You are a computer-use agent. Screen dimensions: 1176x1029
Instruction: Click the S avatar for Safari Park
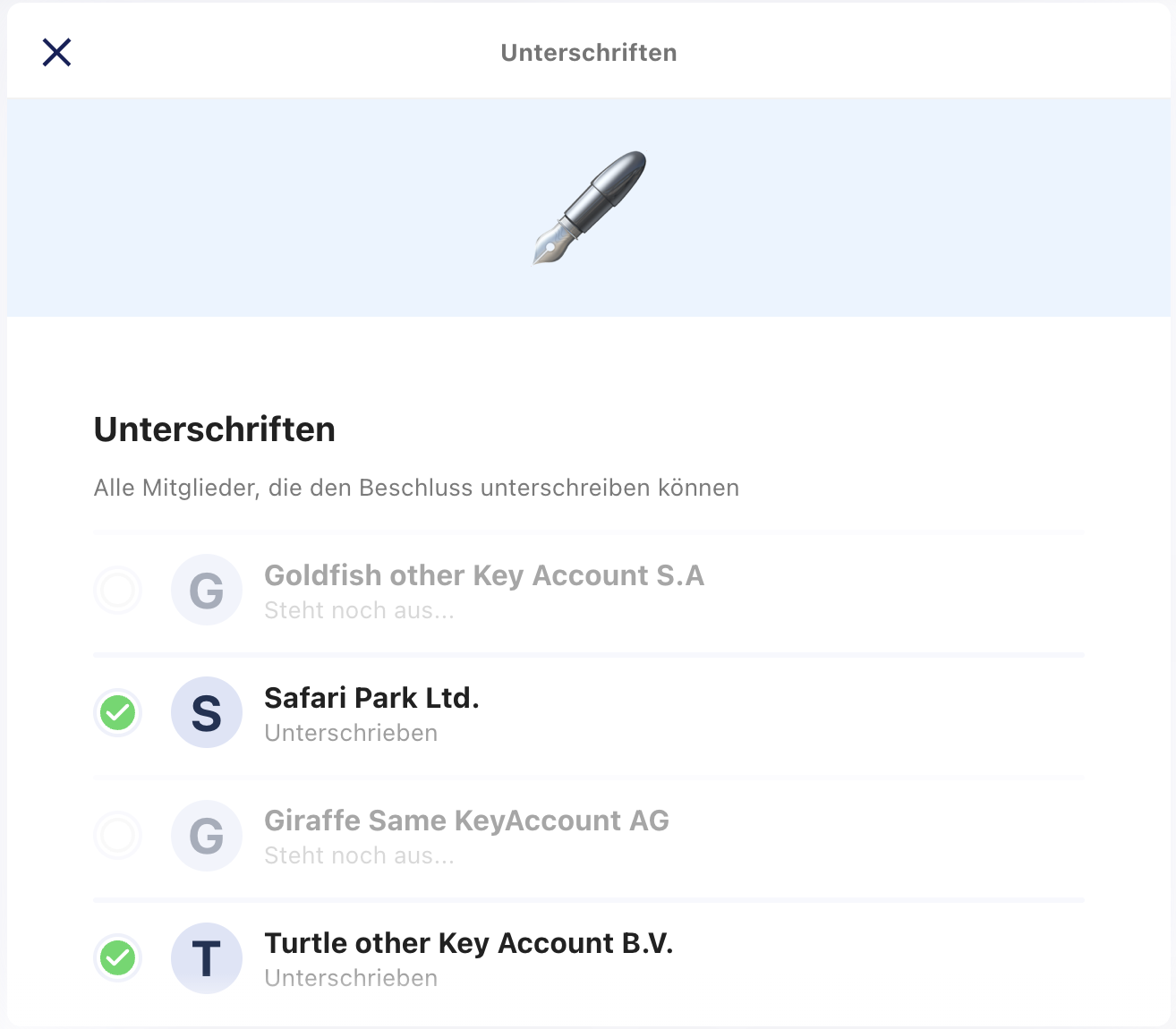207,713
